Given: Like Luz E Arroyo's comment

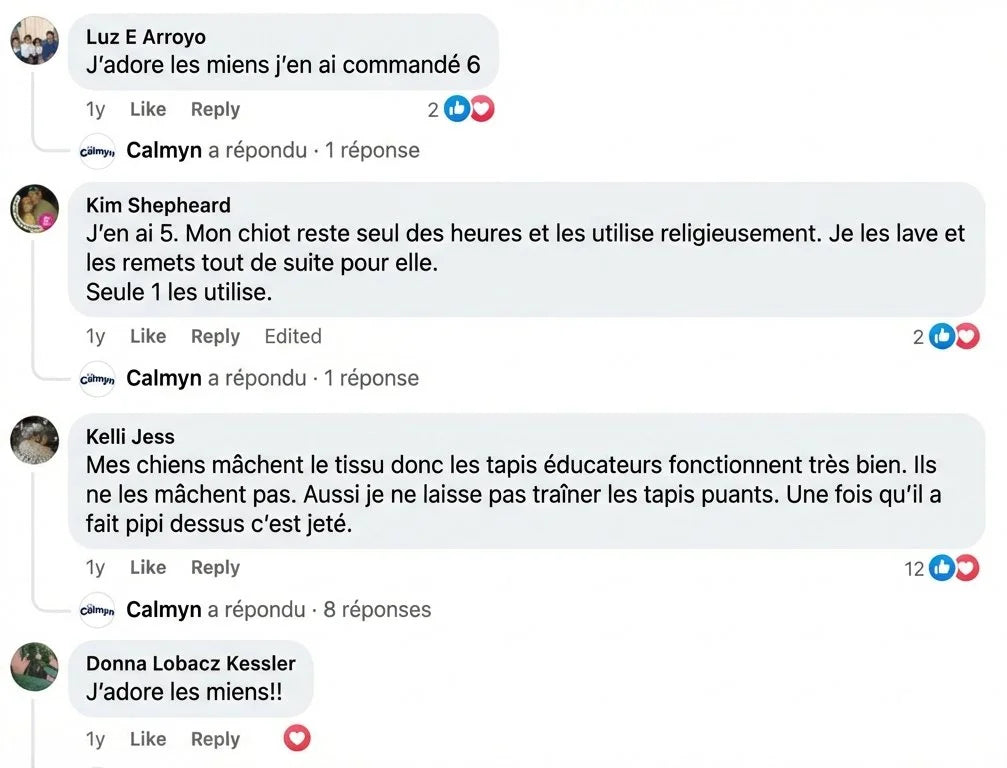Looking at the screenshot, I should point(147,109).
